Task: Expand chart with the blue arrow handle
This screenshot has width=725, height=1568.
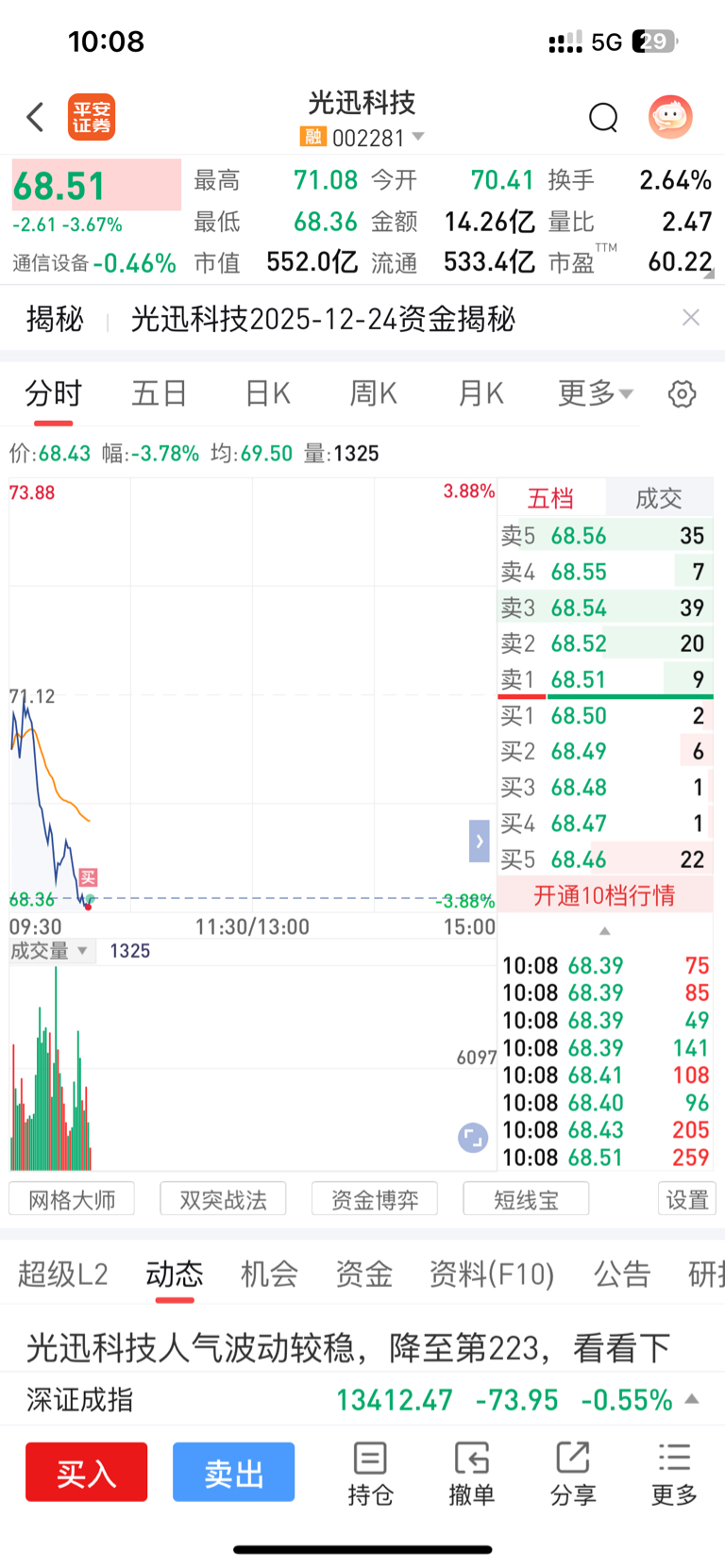Action: click(480, 841)
